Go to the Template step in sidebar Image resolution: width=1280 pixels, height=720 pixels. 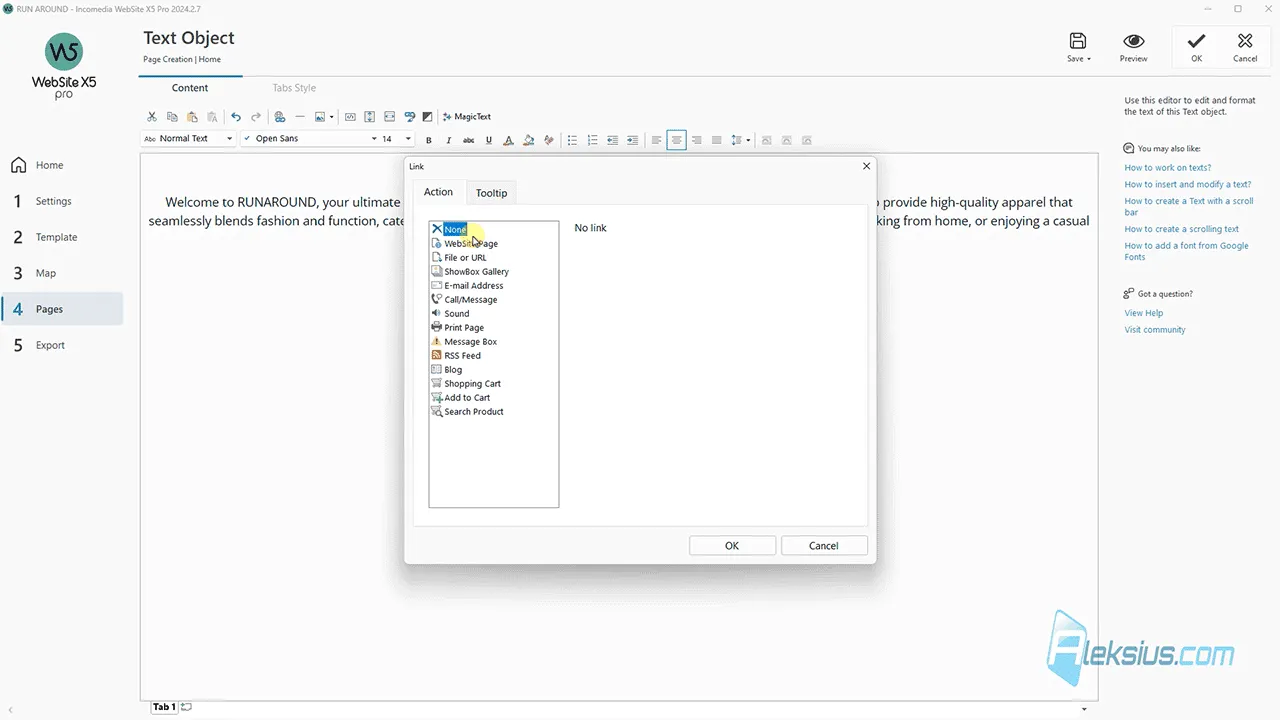(x=62, y=237)
